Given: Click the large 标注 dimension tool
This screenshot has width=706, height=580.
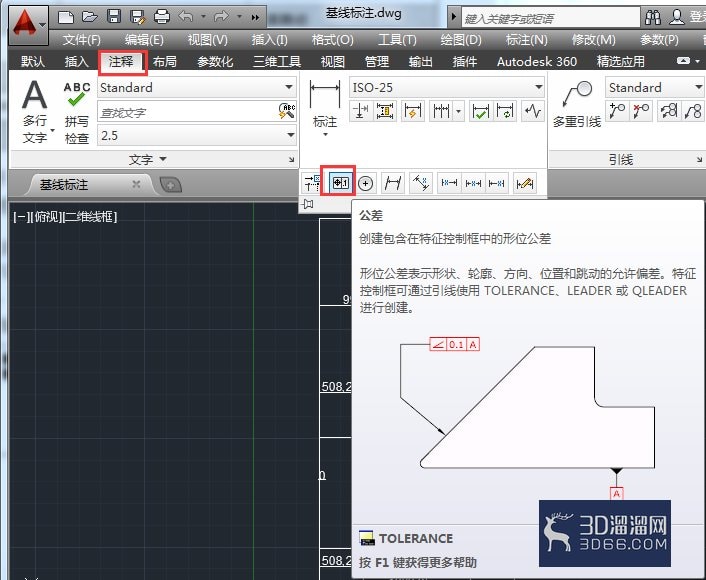Looking at the screenshot, I should (x=325, y=108).
